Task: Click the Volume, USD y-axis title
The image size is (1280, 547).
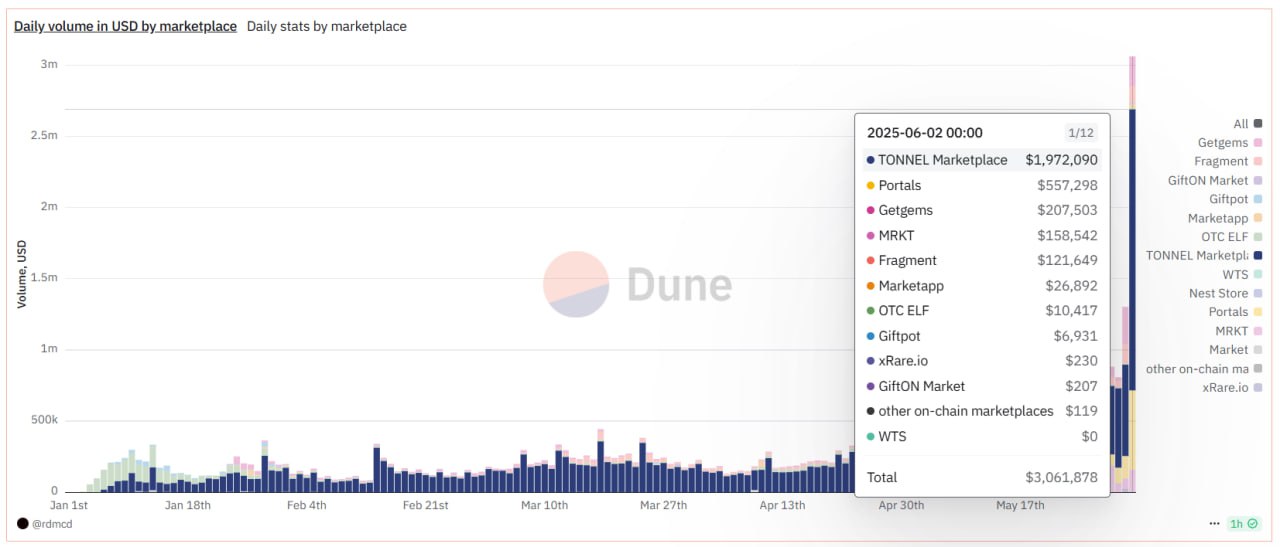Action: (21, 273)
